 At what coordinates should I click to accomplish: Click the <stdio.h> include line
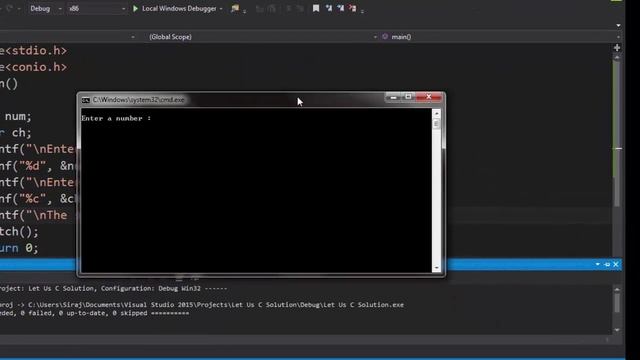point(33,51)
